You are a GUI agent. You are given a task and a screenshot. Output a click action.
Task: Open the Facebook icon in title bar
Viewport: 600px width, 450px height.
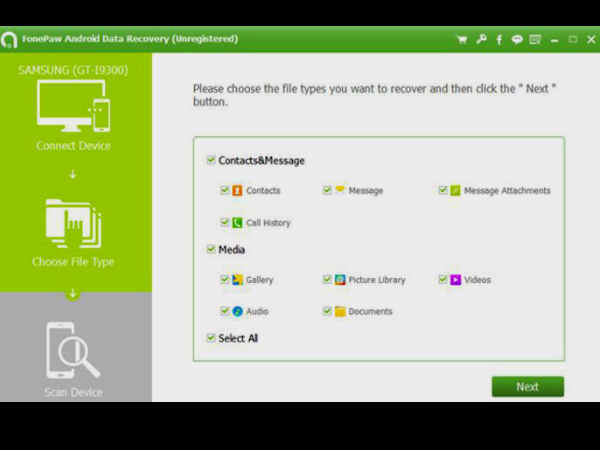tap(499, 39)
